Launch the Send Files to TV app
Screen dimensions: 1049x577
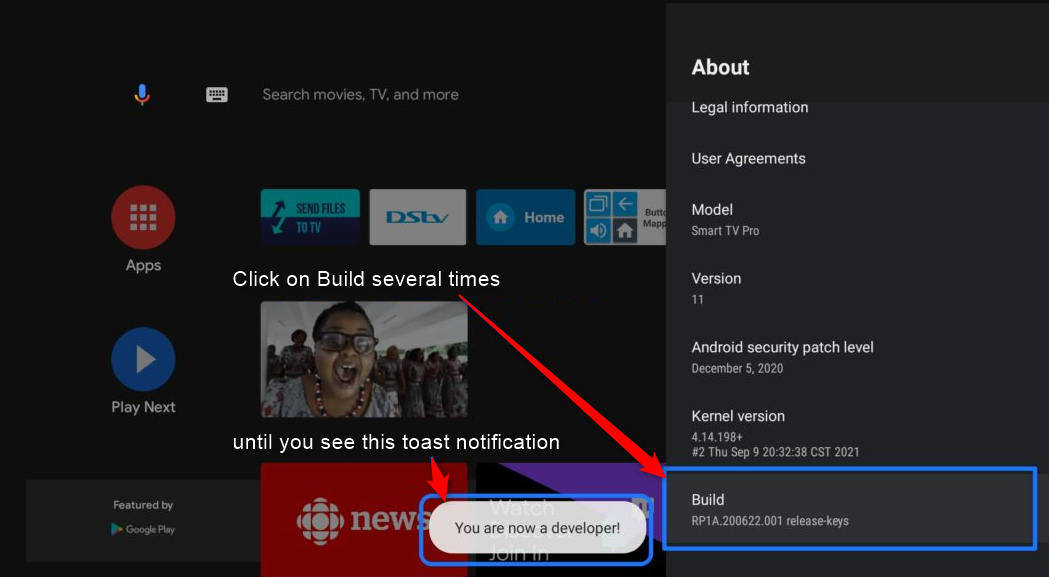click(x=310, y=217)
